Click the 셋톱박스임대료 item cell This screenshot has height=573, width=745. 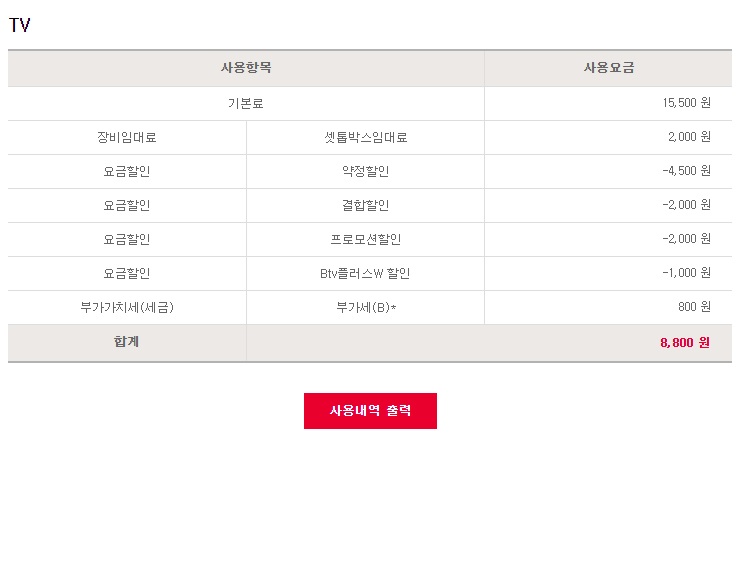[365, 138]
